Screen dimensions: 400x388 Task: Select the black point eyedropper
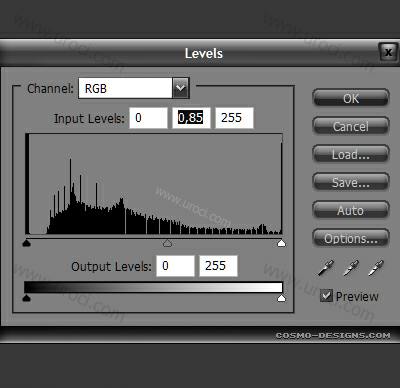(x=326, y=268)
